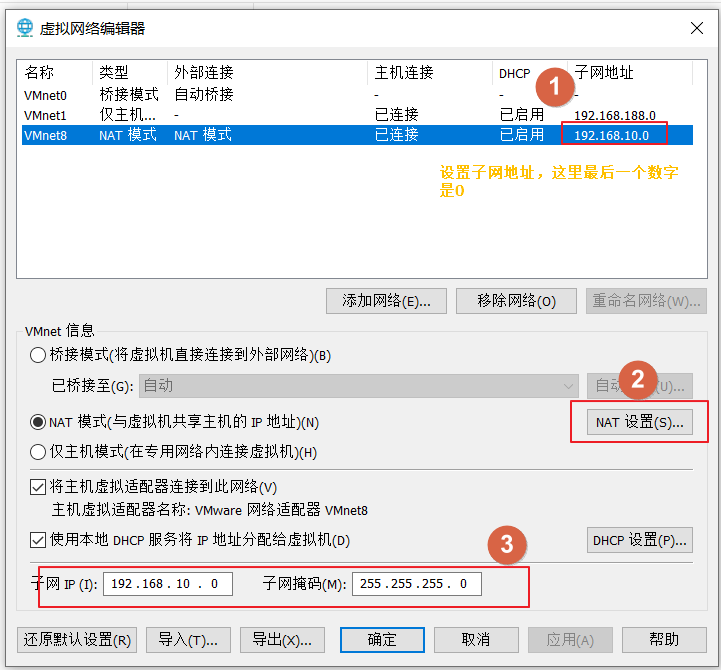This screenshot has height=670, width=721.
Task: Open the 已桥接至 dropdown
Action: pyautogui.click(x=359, y=386)
